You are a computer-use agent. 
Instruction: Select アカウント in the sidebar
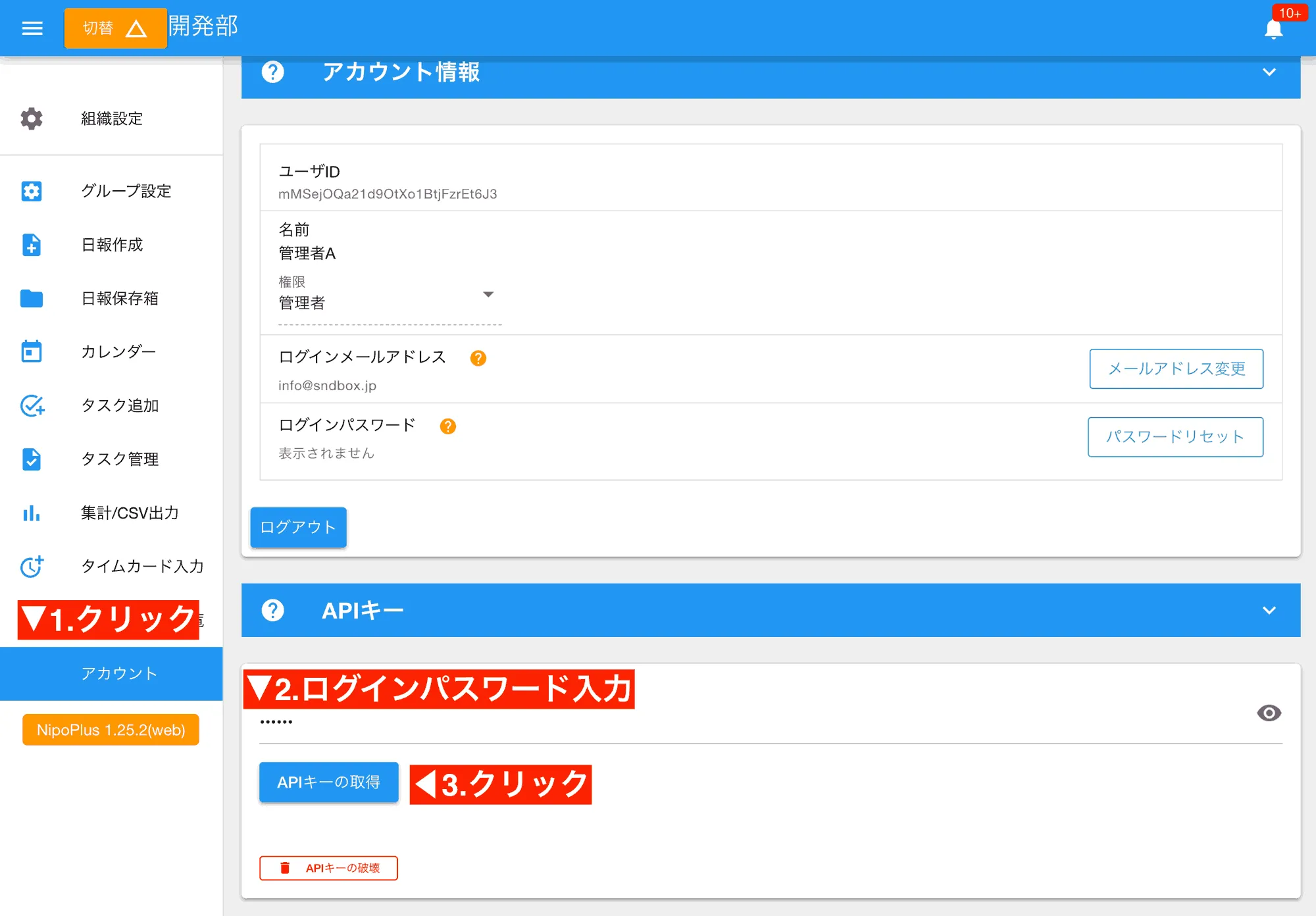coord(118,673)
